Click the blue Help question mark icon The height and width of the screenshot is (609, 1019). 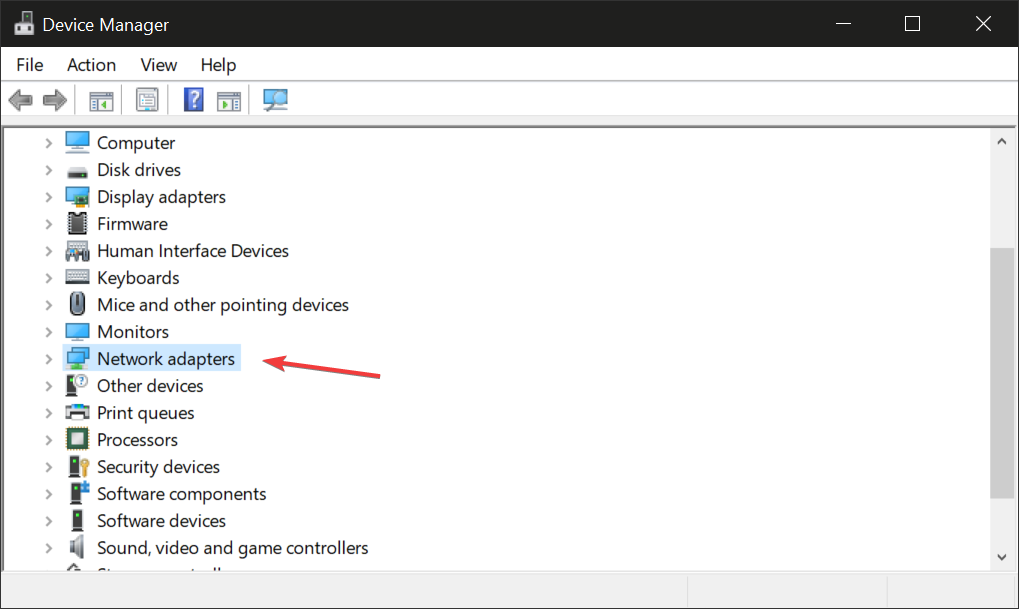[194, 100]
